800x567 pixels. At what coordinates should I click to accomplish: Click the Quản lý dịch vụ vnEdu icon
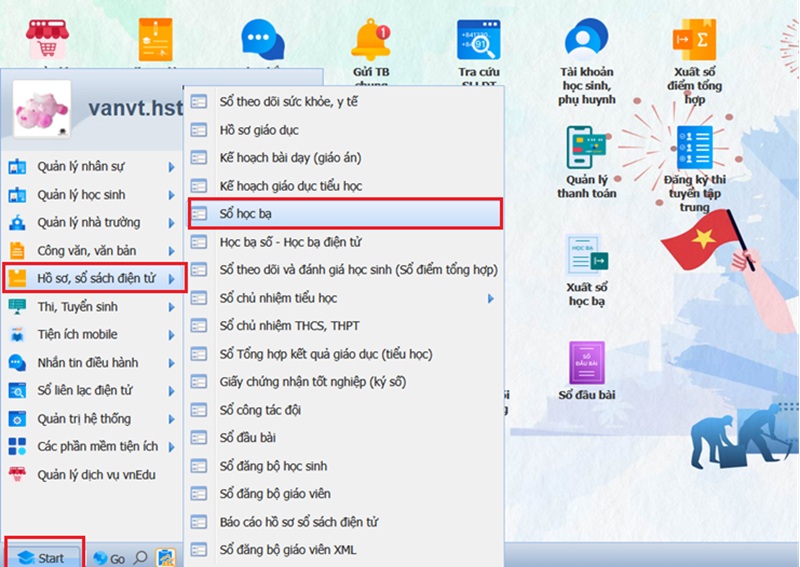tap(17, 474)
